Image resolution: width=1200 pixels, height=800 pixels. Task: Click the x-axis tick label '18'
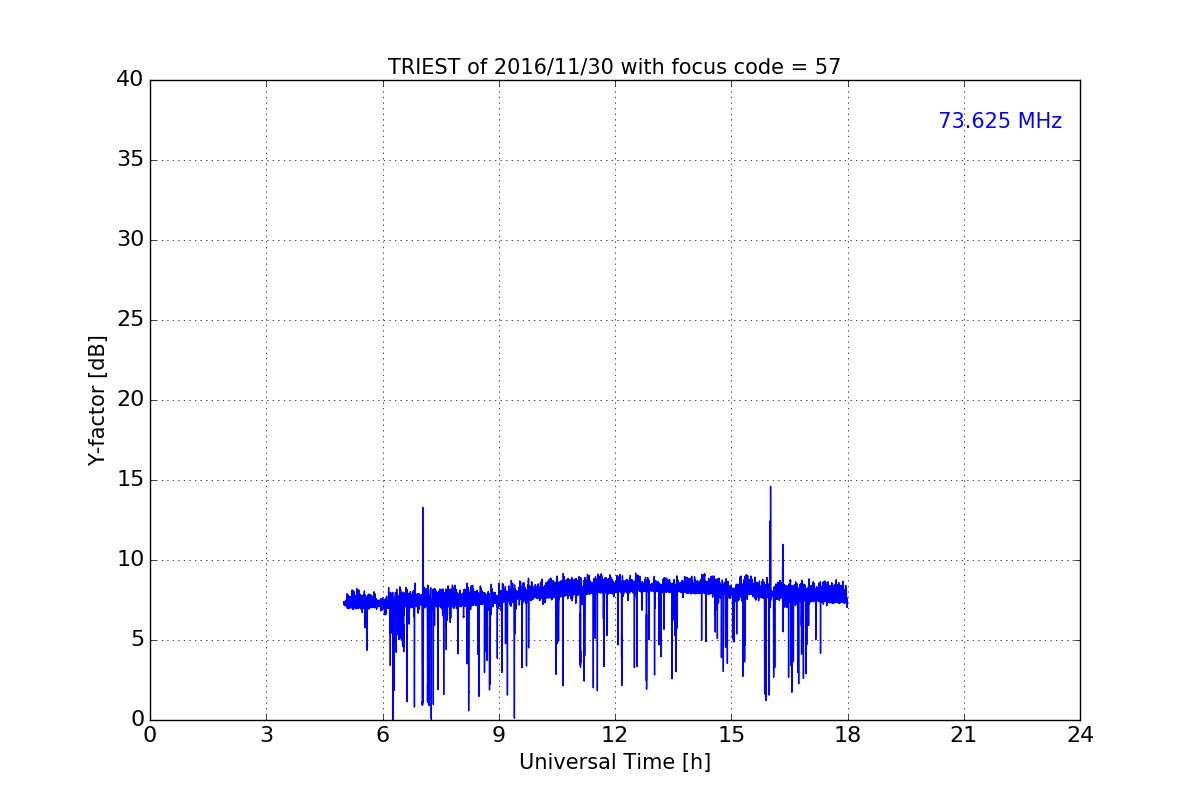[848, 735]
